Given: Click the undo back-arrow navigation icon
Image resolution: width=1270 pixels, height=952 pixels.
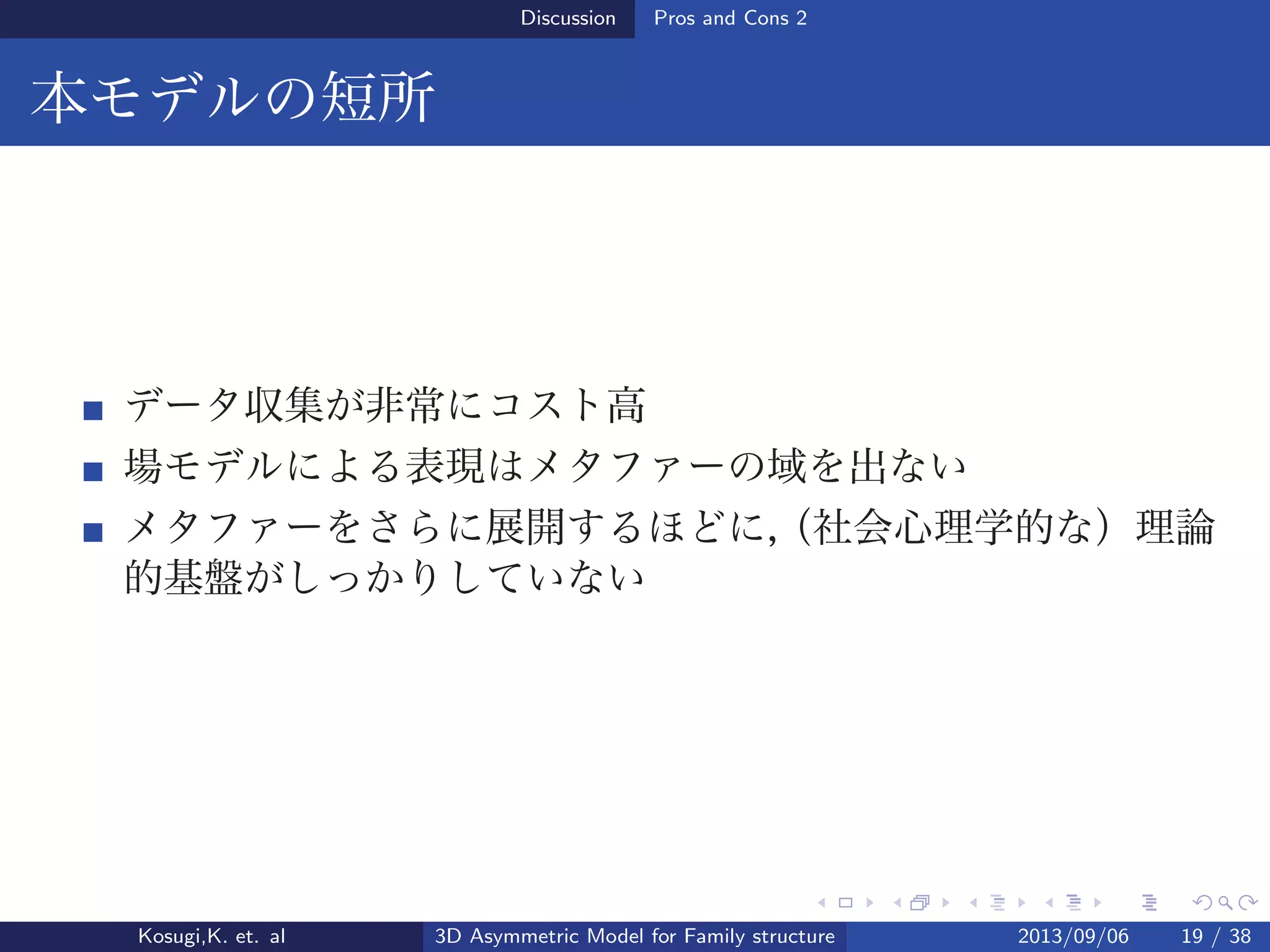Looking at the screenshot, I should click(1202, 903).
